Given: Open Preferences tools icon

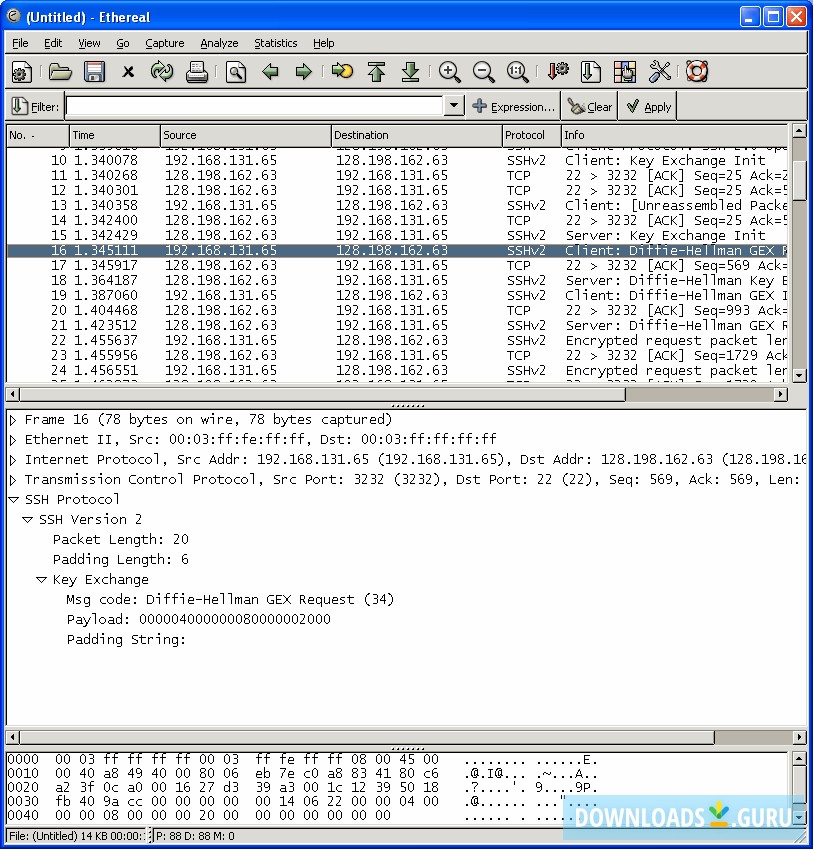Looking at the screenshot, I should coord(660,72).
